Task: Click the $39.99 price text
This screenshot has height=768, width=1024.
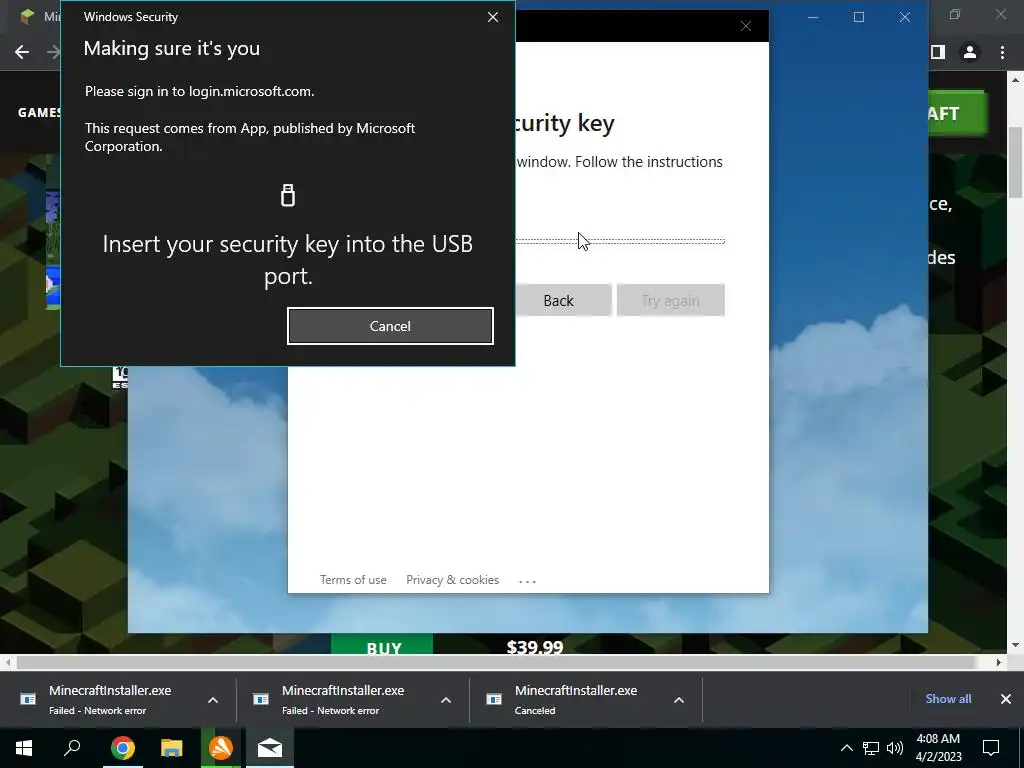Action: pos(535,647)
